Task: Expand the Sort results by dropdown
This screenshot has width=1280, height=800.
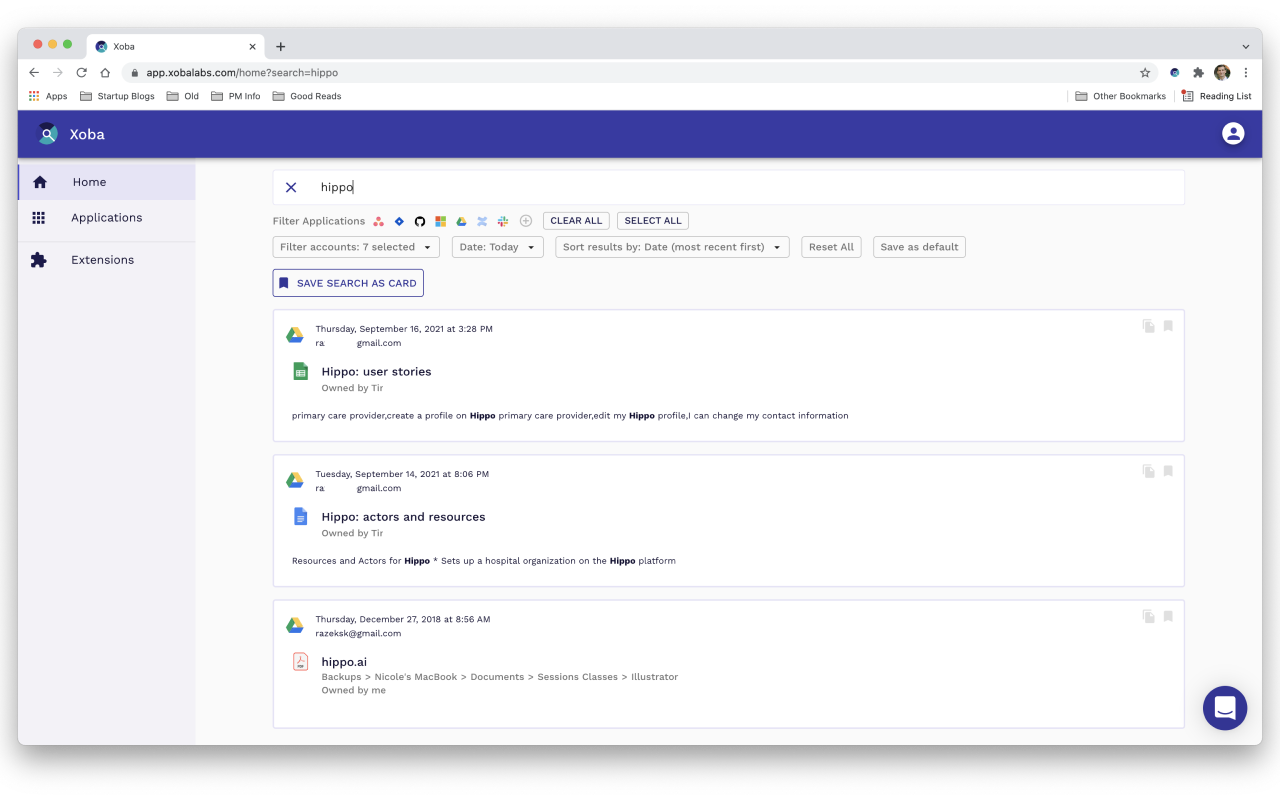Action: point(672,247)
